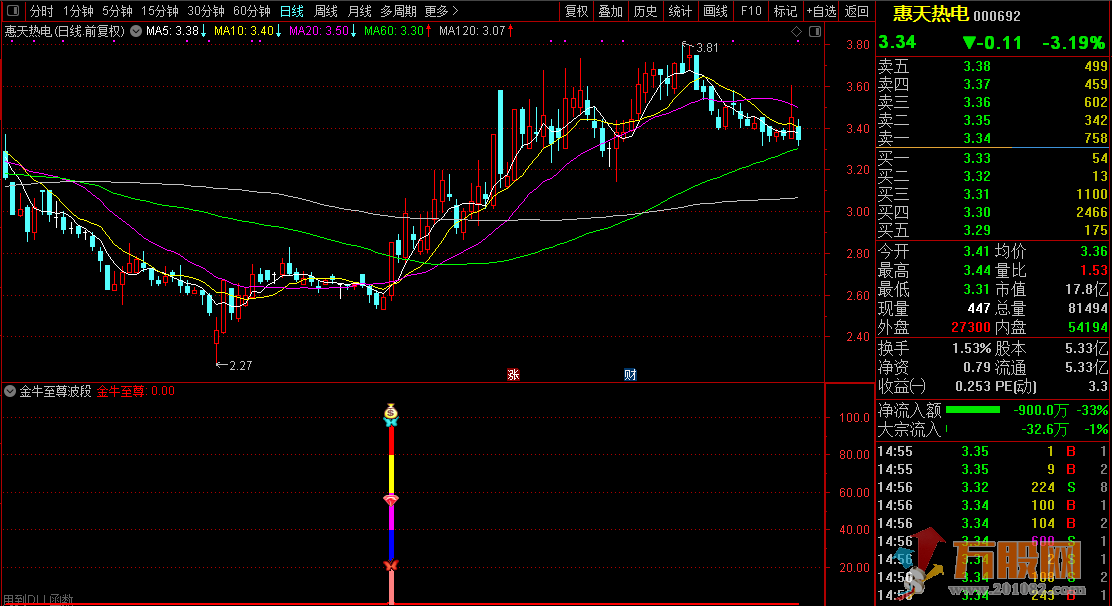Open the F10 company info
1112x606 pixels.
(x=750, y=12)
